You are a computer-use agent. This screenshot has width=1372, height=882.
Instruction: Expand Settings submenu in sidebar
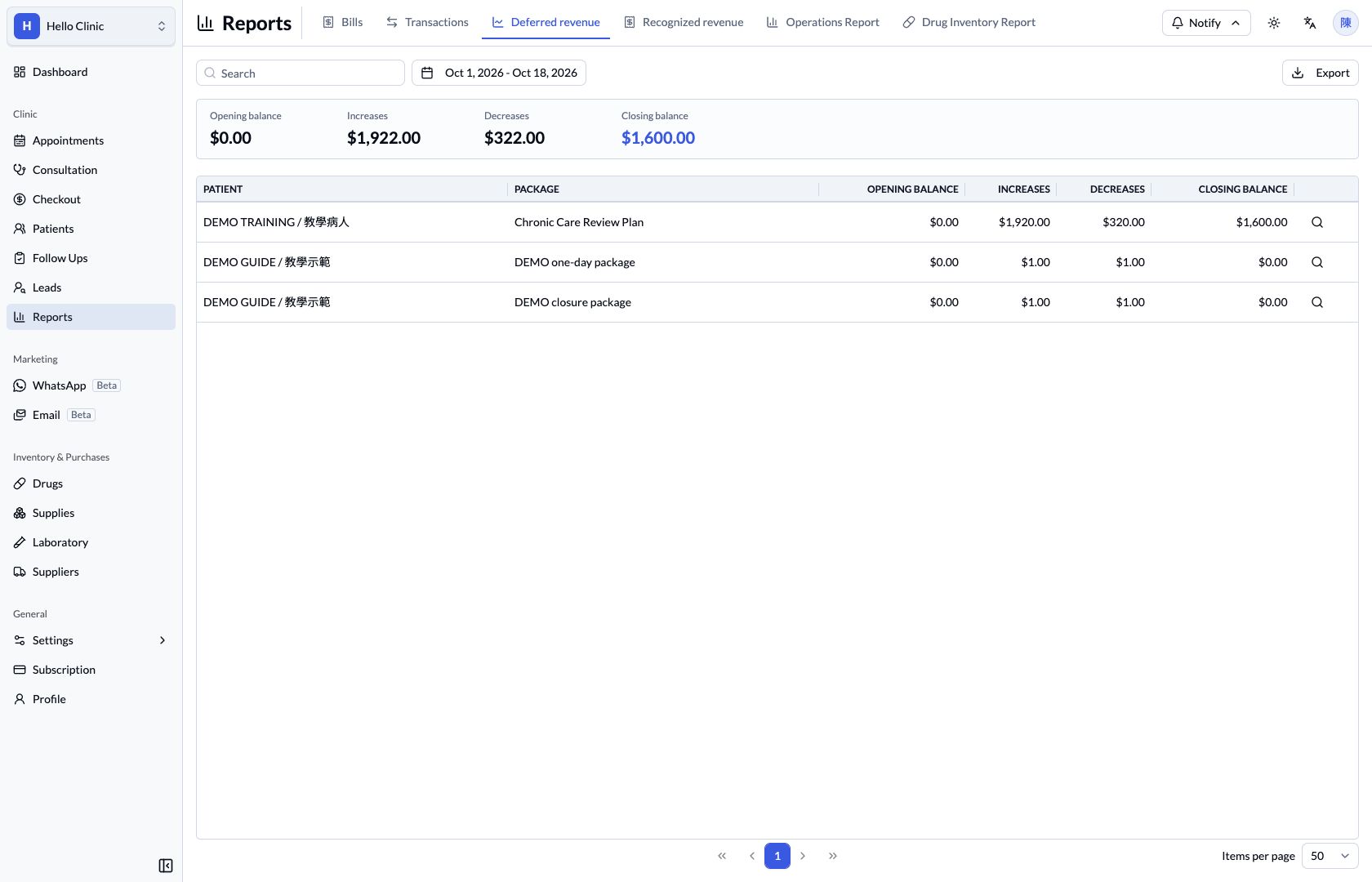click(91, 640)
